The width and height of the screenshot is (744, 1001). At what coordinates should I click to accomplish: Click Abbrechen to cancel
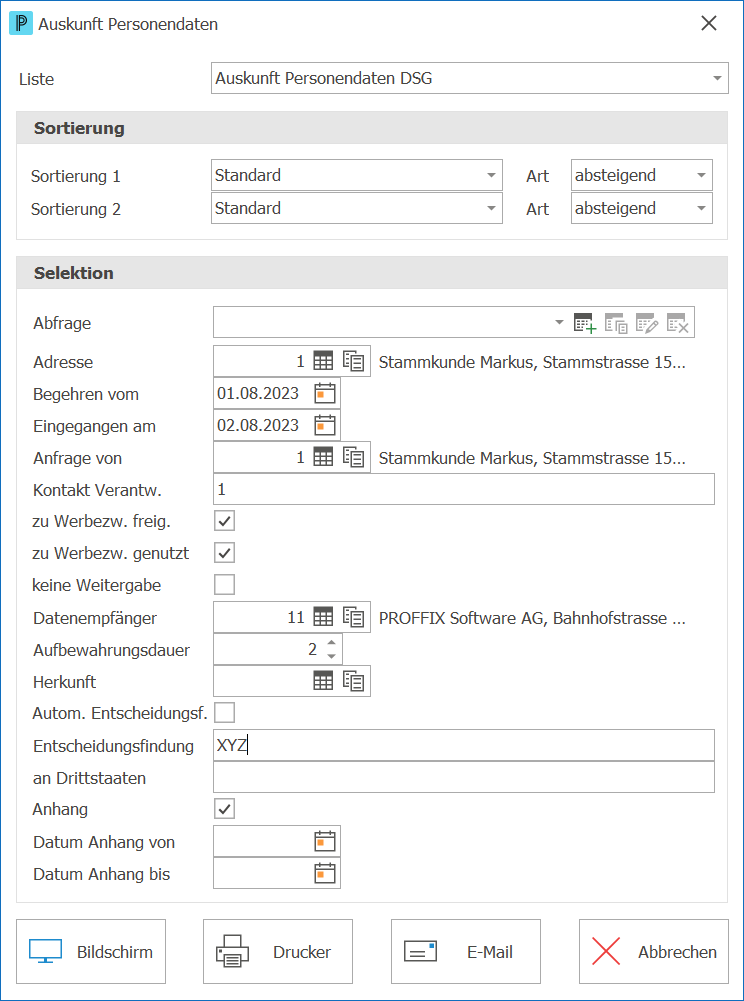(x=653, y=952)
